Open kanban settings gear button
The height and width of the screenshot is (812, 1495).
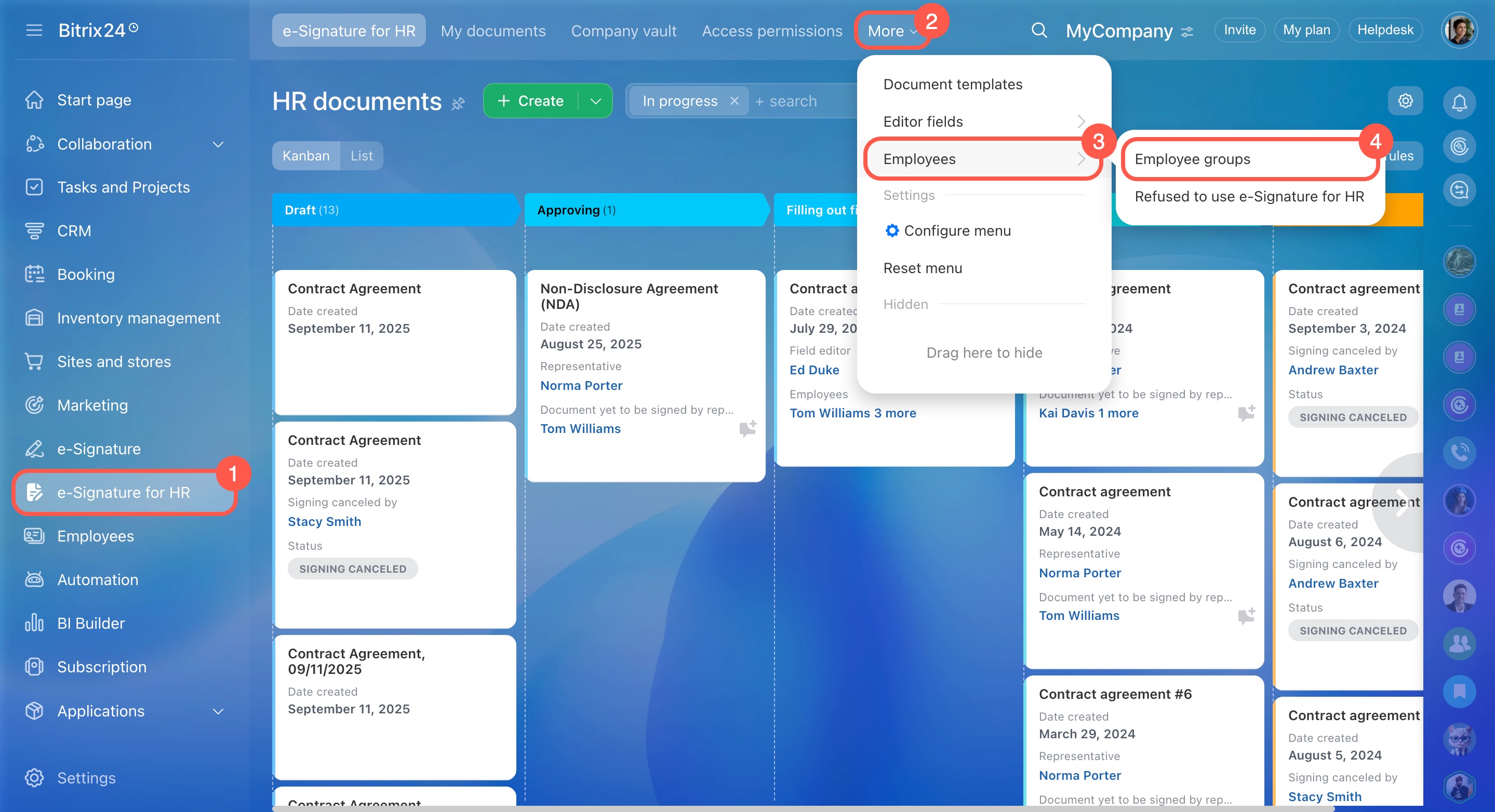(1405, 101)
